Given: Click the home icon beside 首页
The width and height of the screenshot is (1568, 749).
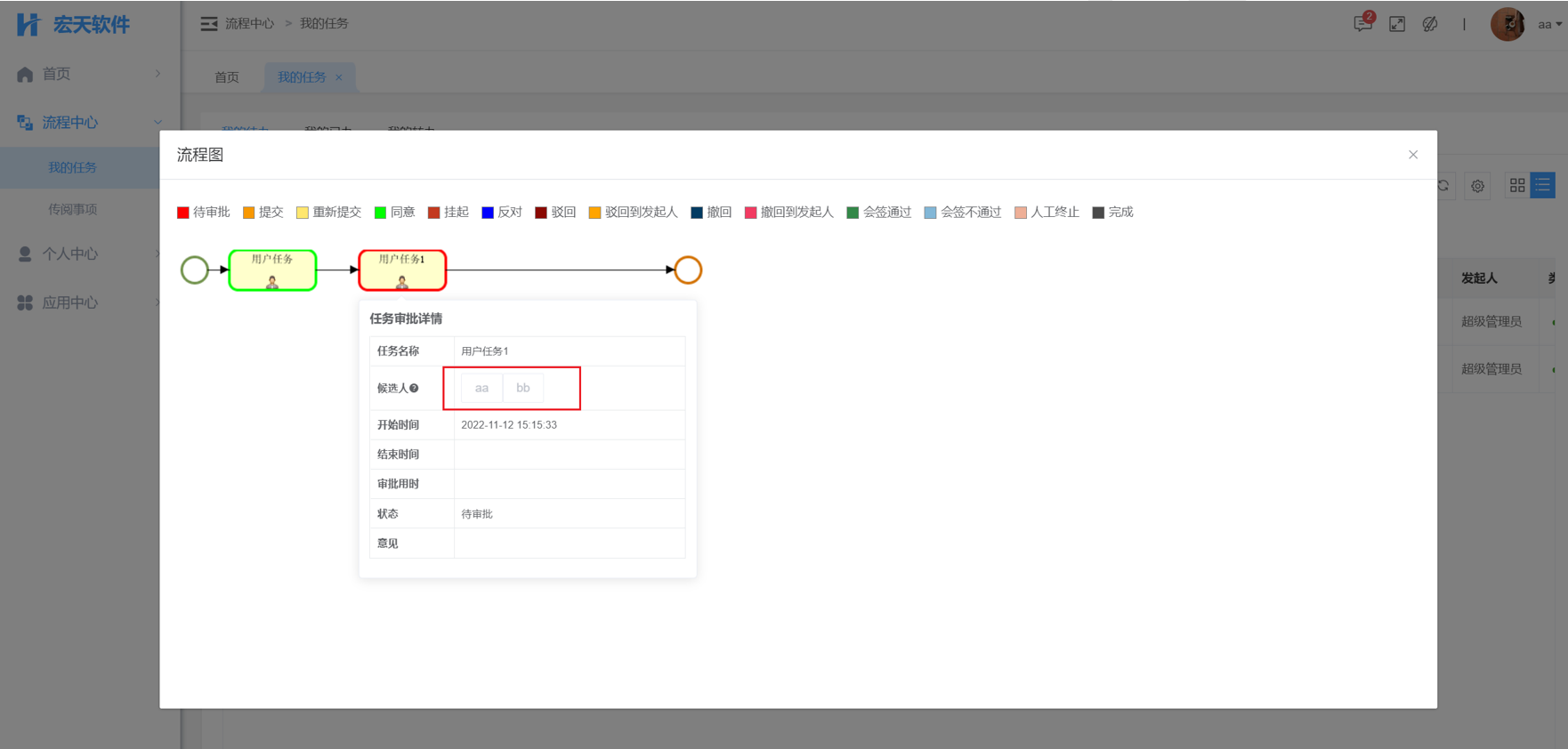Looking at the screenshot, I should click(x=25, y=74).
